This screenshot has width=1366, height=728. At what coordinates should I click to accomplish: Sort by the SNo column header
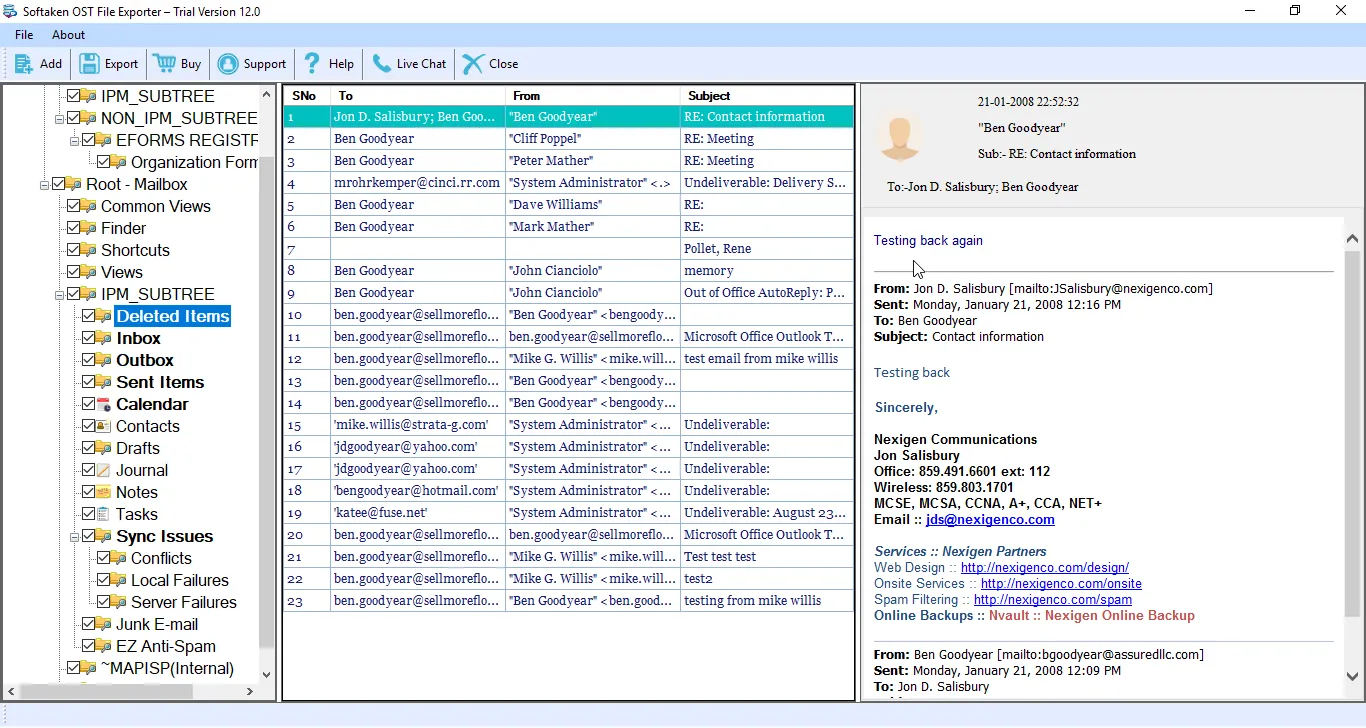tap(308, 96)
